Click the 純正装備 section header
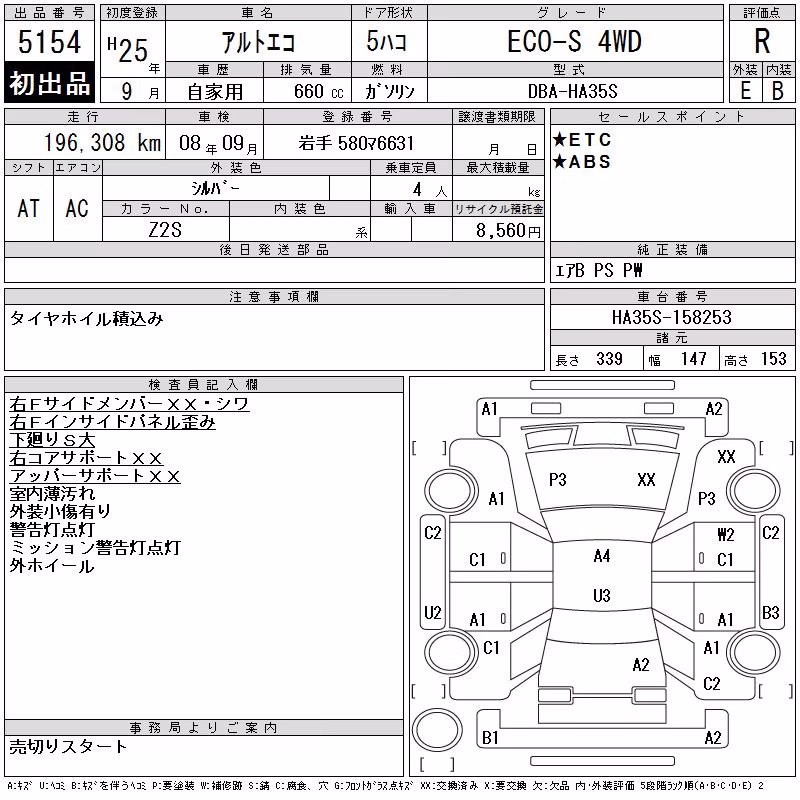800x800 pixels. click(672, 249)
